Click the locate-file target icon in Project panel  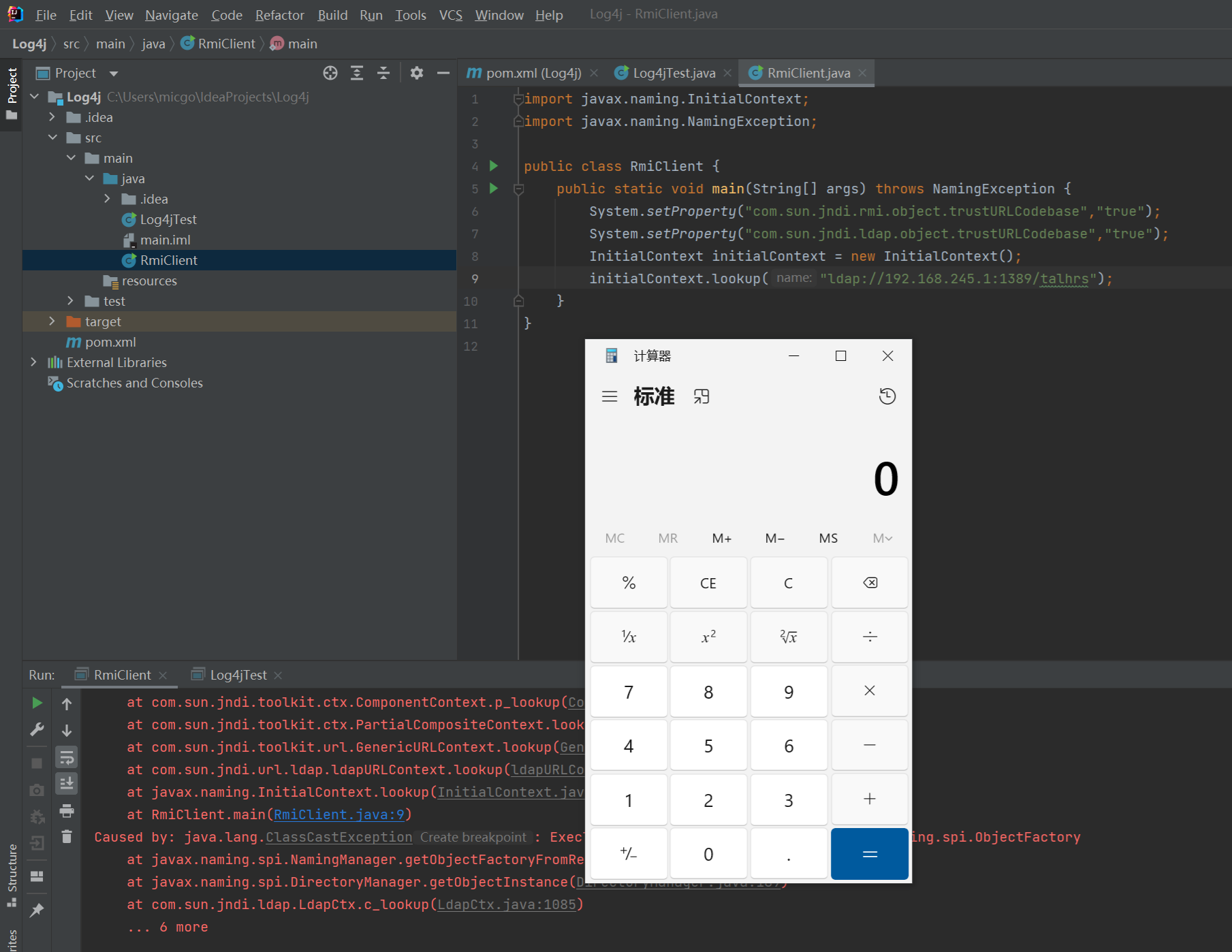click(x=330, y=73)
